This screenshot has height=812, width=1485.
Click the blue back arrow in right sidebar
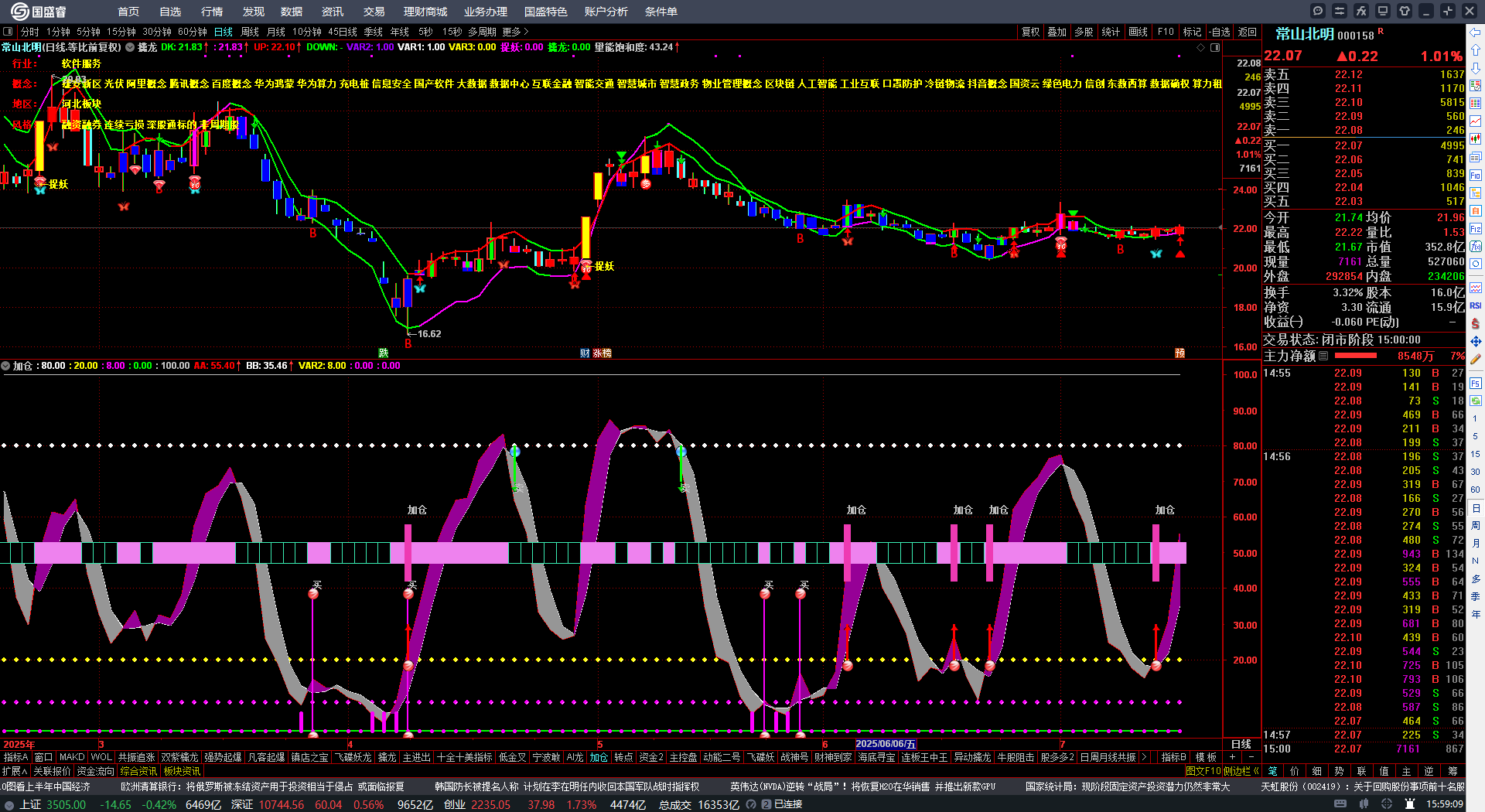pos(1476,32)
